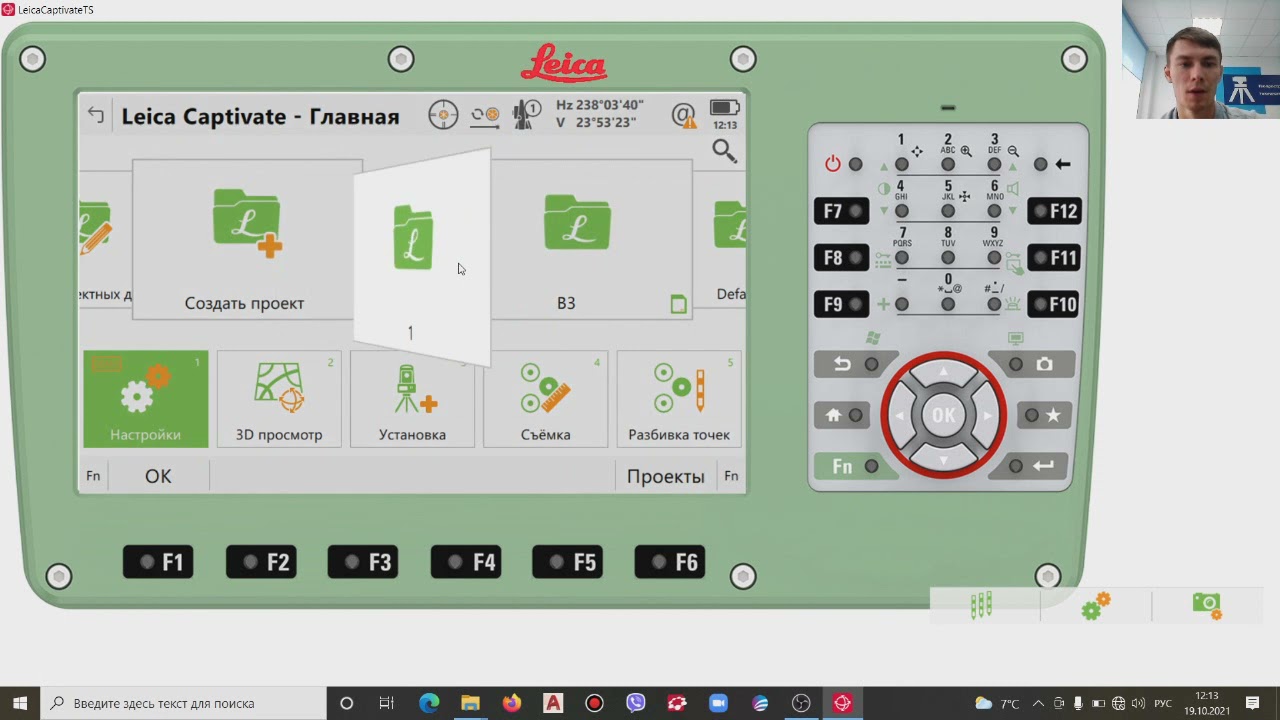Click keypad key 6 MNO
The height and width of the screenshot is (720, 1280).
[994, 211]
